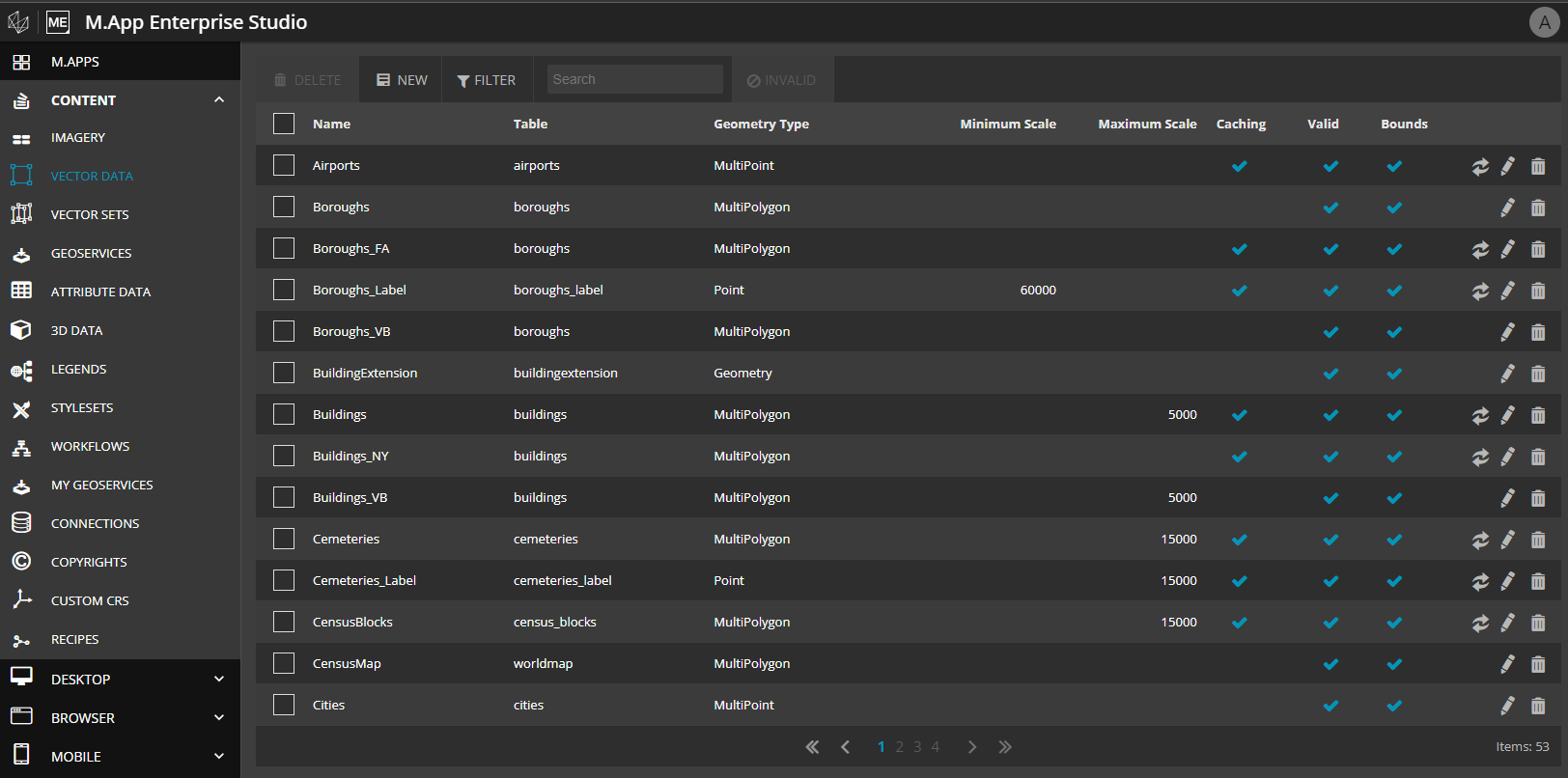The height and width of the screenshot is (778, 1568).
Task: Go to the last page of results
Action: click(x=1005, y=747)
